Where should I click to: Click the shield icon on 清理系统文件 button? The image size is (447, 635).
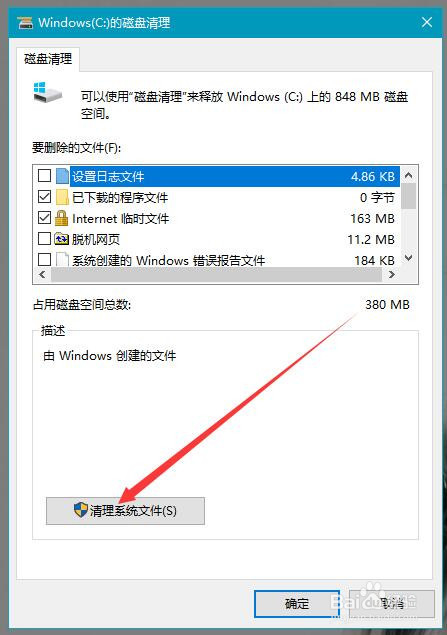(81, 510)
